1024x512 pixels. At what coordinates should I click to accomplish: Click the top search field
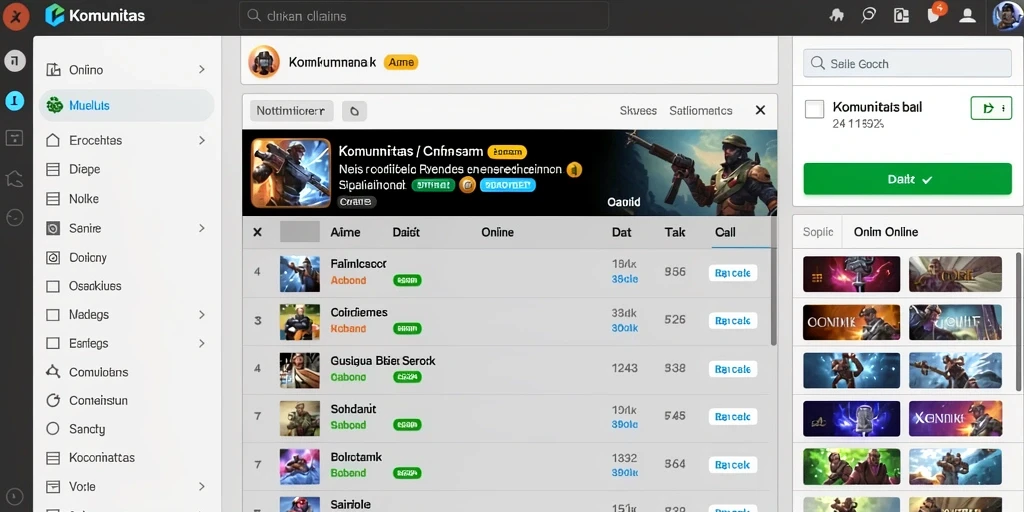point(424,16)
